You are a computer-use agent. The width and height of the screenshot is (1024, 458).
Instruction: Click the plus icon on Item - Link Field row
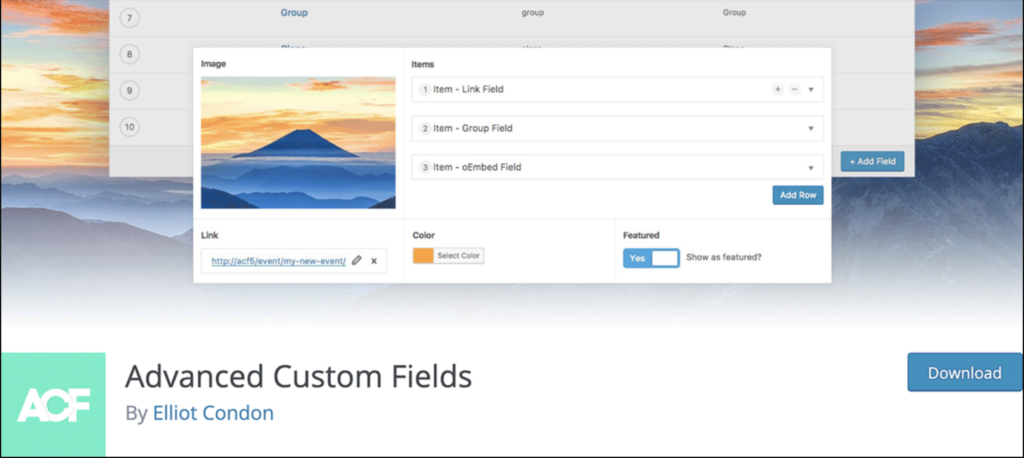[x=777, y=89]
